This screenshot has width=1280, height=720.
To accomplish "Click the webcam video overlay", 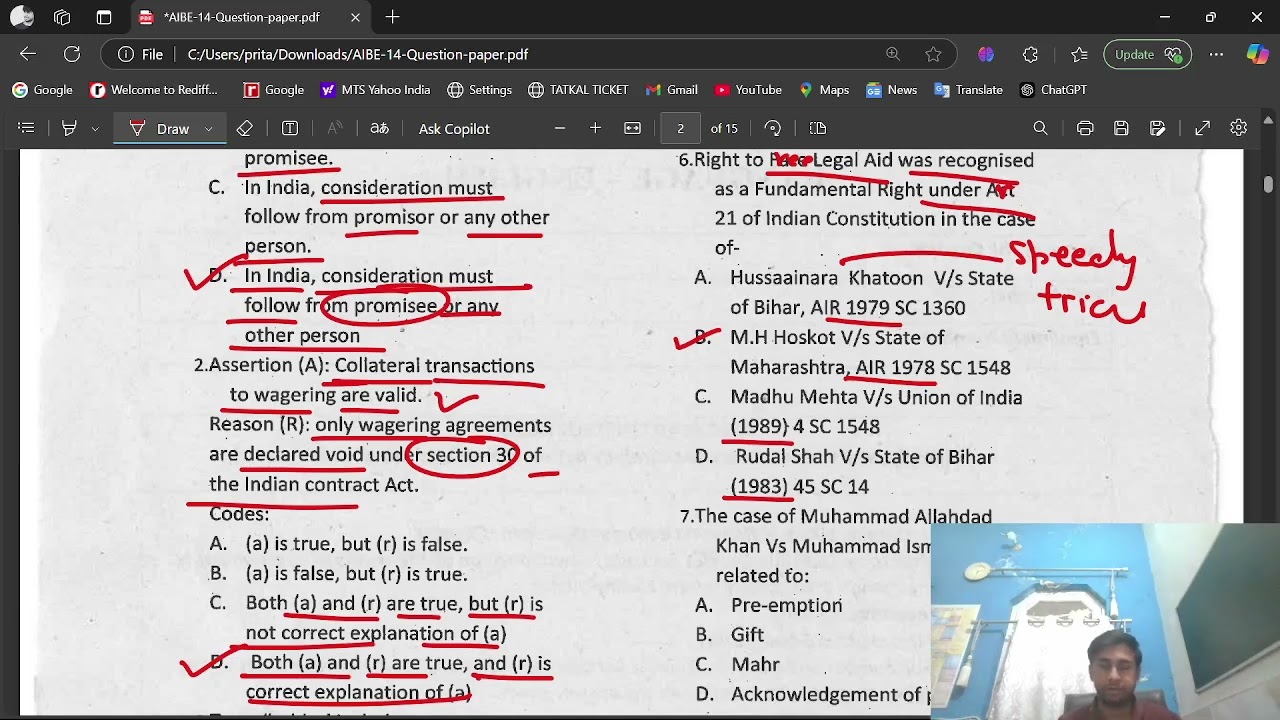I will 1105,621.
